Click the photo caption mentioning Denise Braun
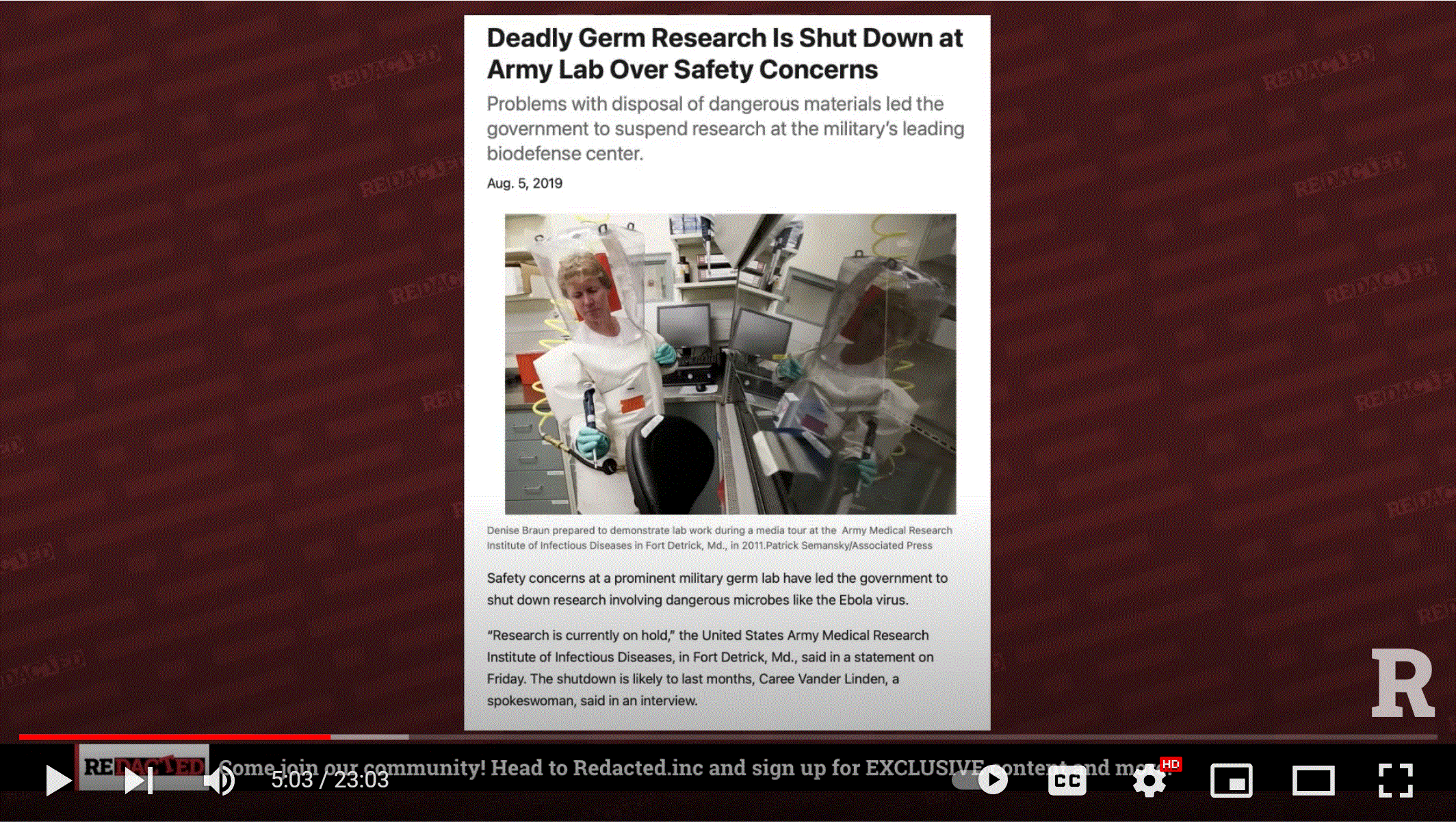The image size is (1456, 823). (719, 538)
